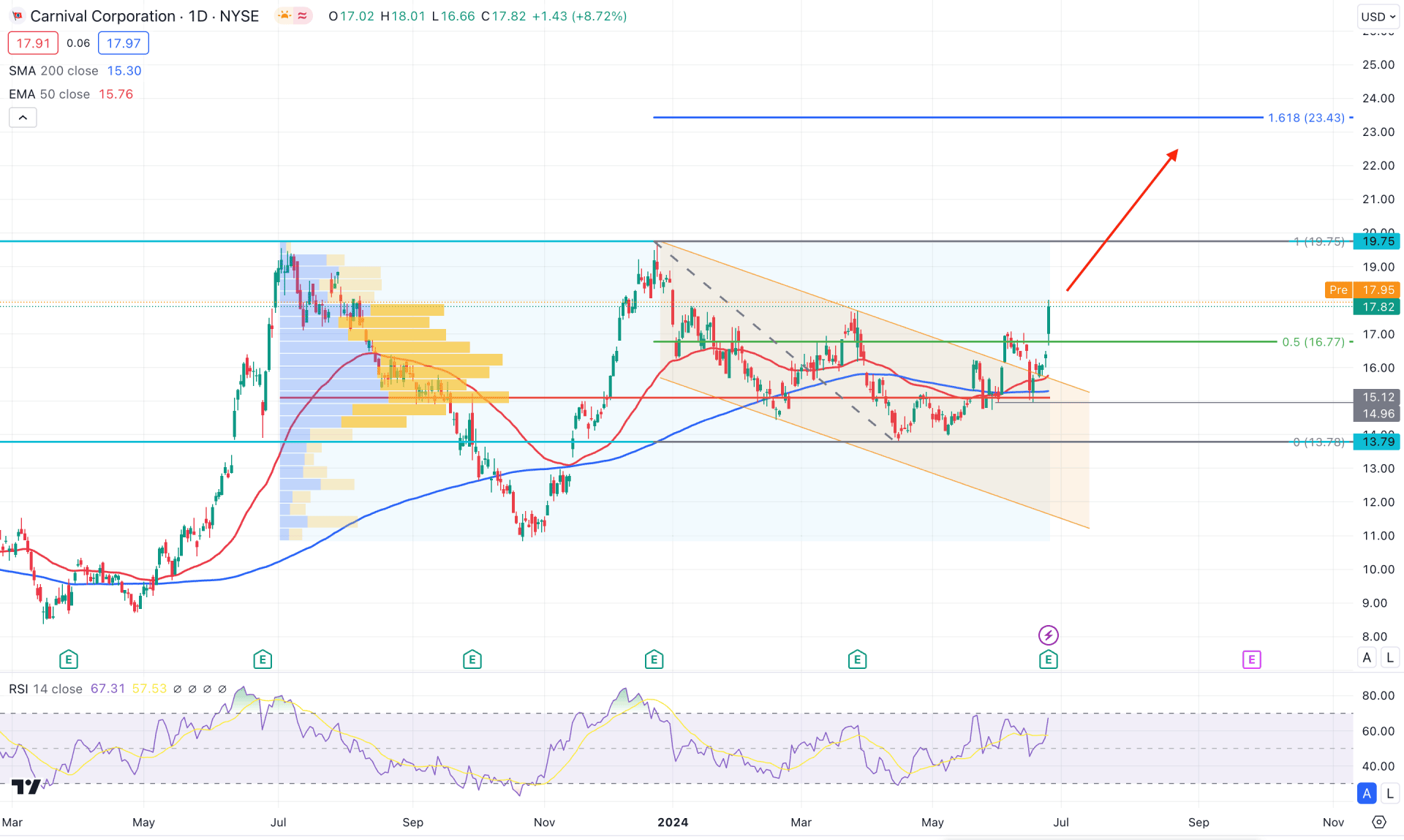Click the RSI value 67.31
The height and width of the screenshot is (840, 1404).
click(x=107, y=689)
